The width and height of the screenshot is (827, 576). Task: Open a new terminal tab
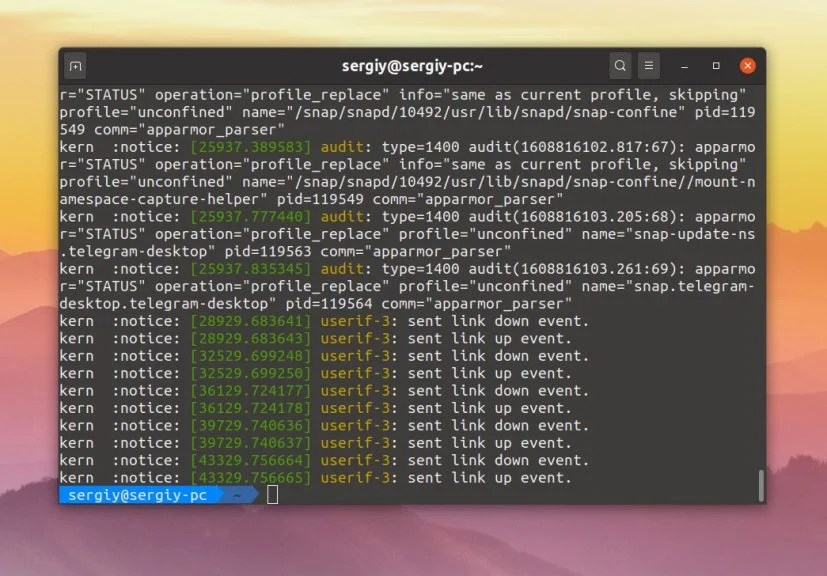pyautogui.click(x=75, y=65)
